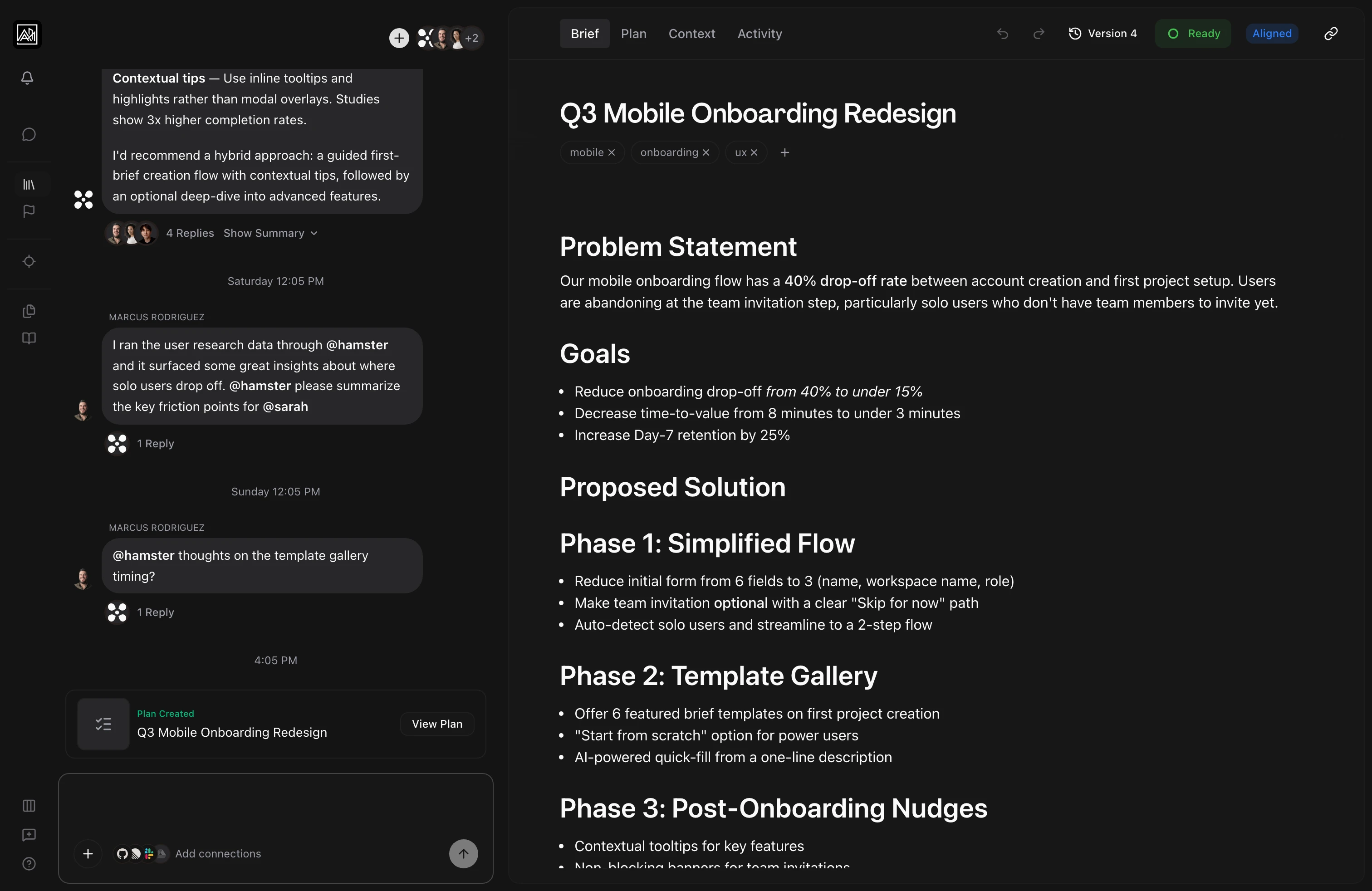The height and width of the screenshot is (891, 1372).
Task: Toggle the Ready status indicator
Action: [x=1193, y=34]
